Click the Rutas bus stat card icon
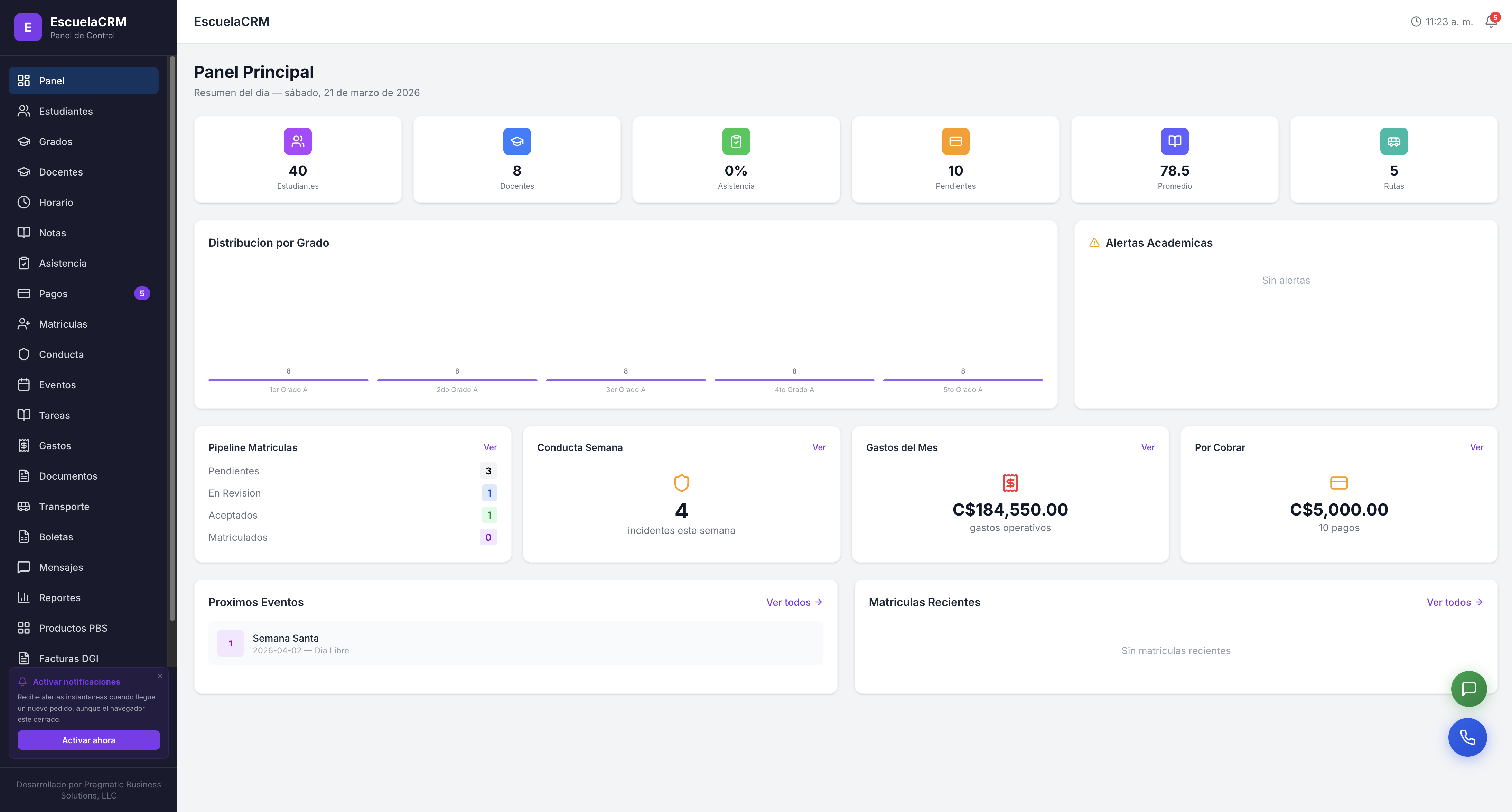This screenshot has height=812, width=1512. click(x=1393, y=141)
